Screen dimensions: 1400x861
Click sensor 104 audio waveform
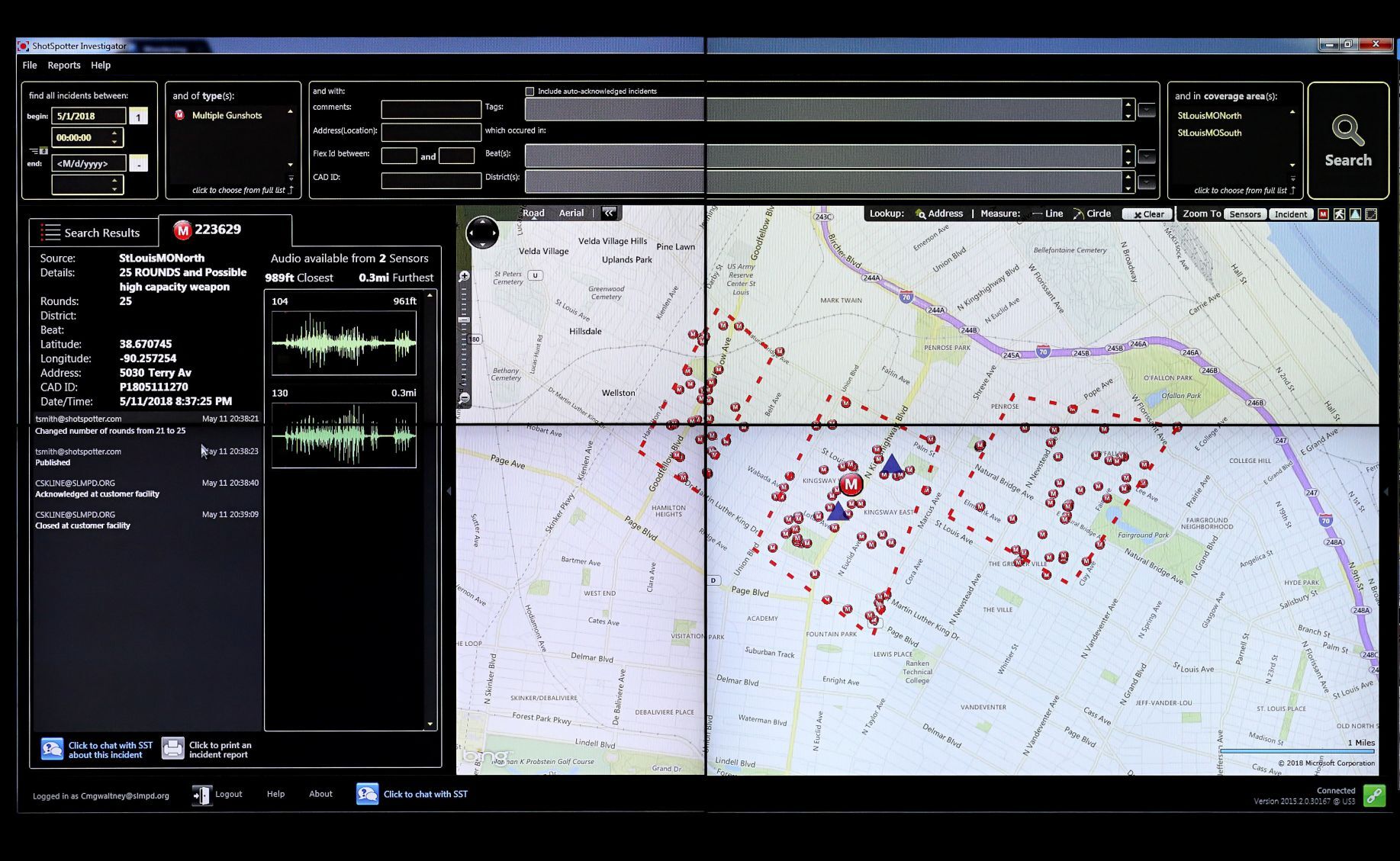[344, 342]
